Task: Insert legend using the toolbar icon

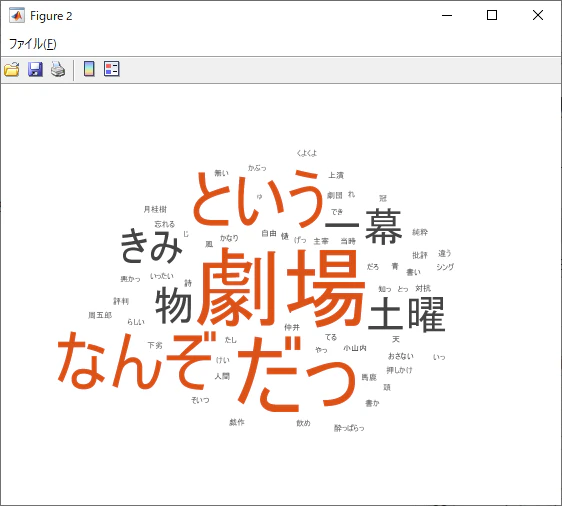Action: [x=111, y=68]
